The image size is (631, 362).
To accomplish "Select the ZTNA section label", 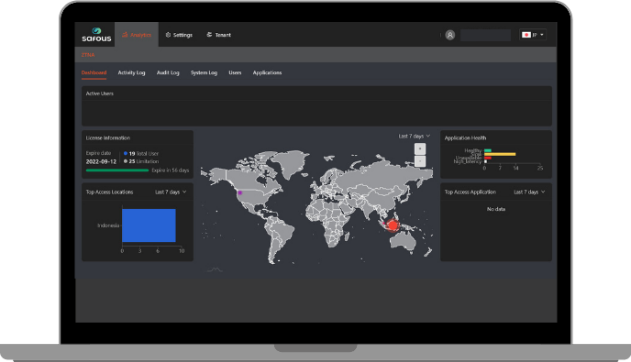I will pos(88,55).
